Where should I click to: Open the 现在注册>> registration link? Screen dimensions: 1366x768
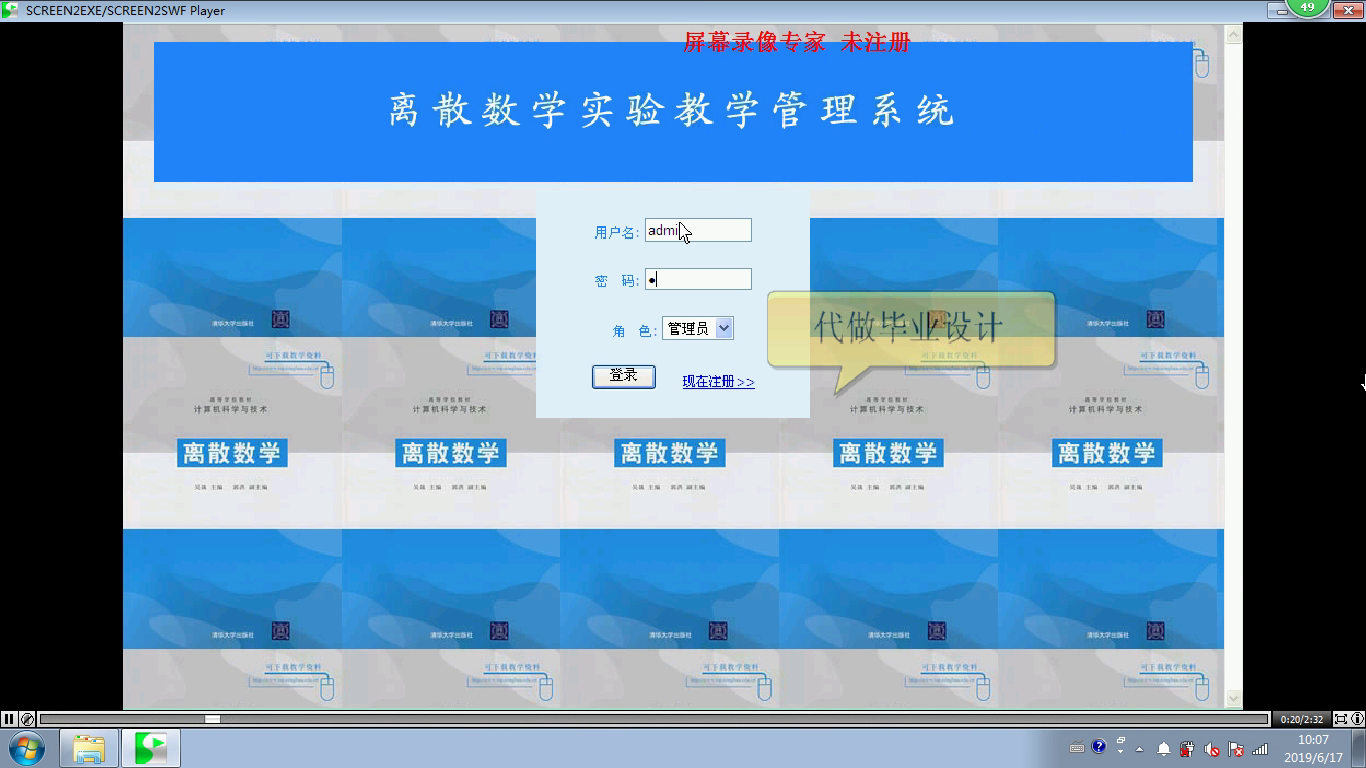pos(718,381)
